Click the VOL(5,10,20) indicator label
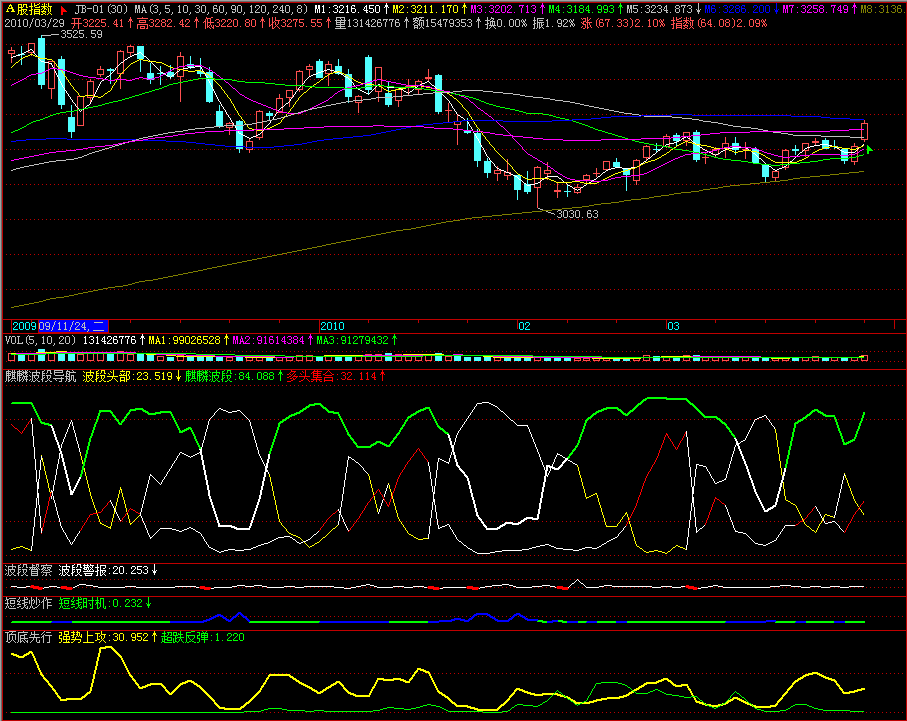This screenshot has height=721, width=907. [x=40, y=340]
